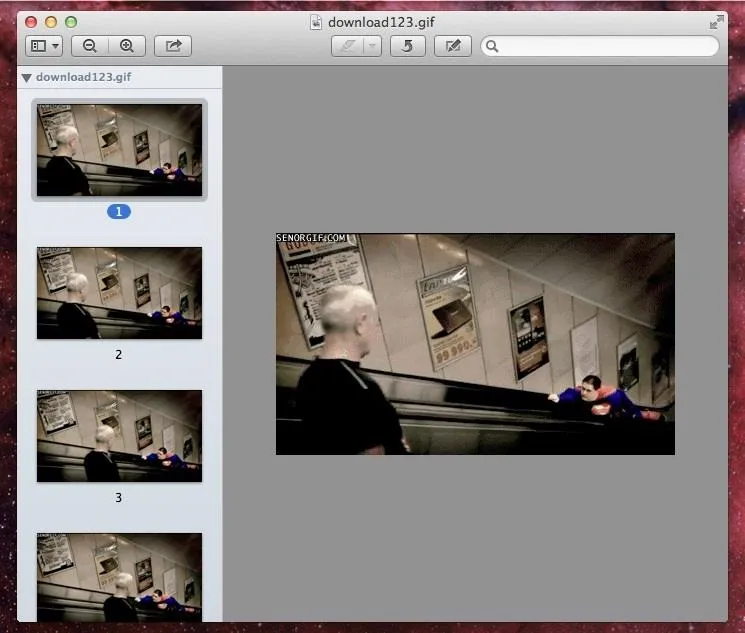Select frame 1 thumbnail
Image resolution: width=745 pixels, height=633 pixels.
pyautogui.click(x=119, y=150)
